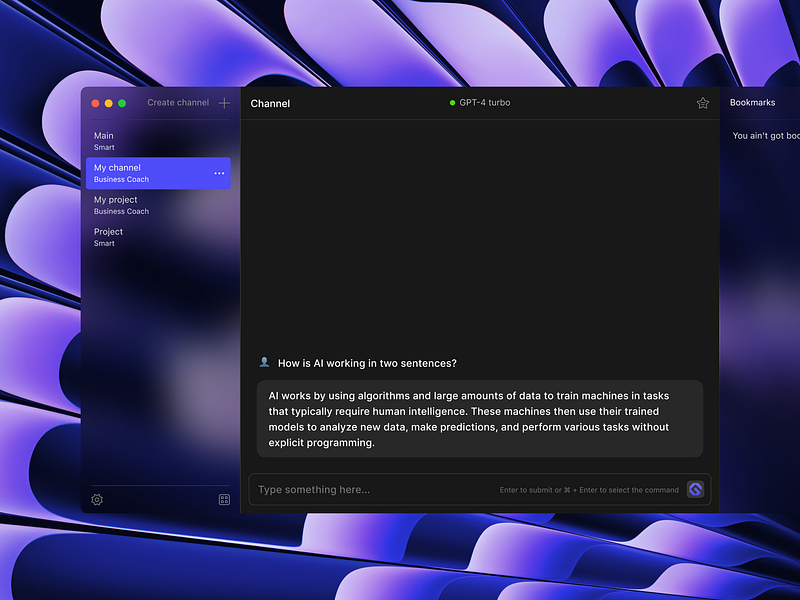Click the Bookmarks panel heading
800x600 pixels.
(x=752, y=103)
